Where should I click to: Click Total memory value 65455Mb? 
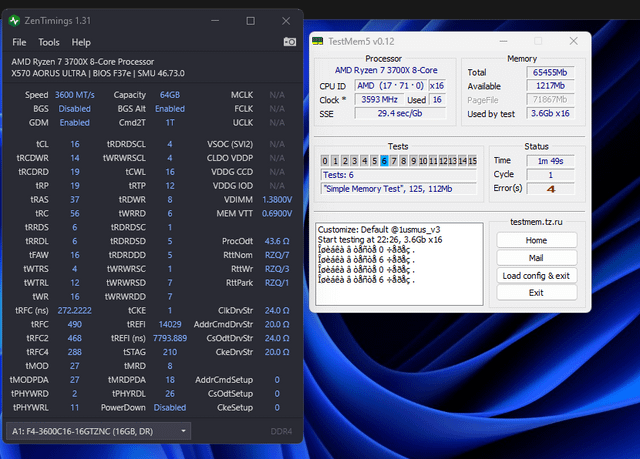click(x=550, y=73)
